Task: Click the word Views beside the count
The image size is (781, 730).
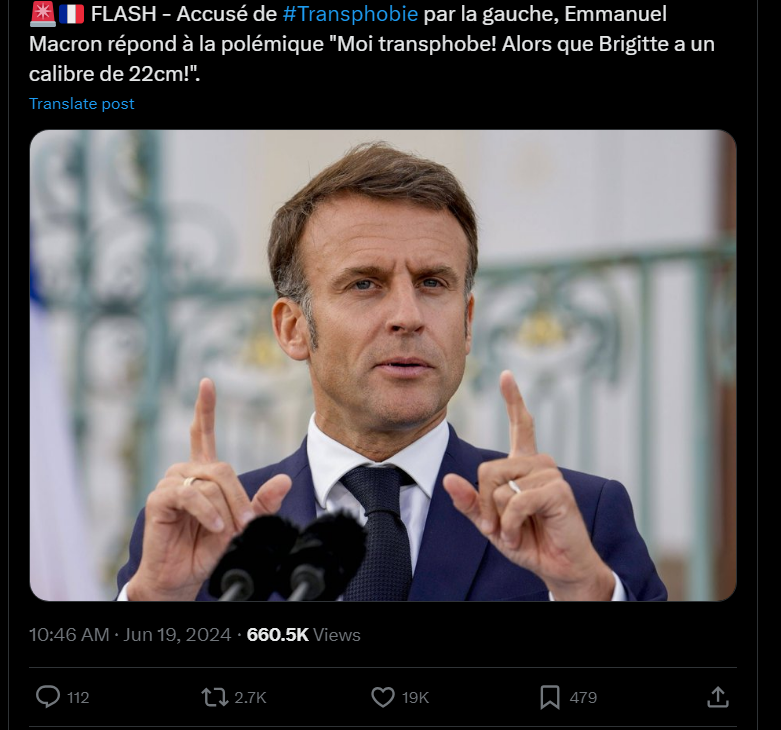Action: click(x=337, y=635)
